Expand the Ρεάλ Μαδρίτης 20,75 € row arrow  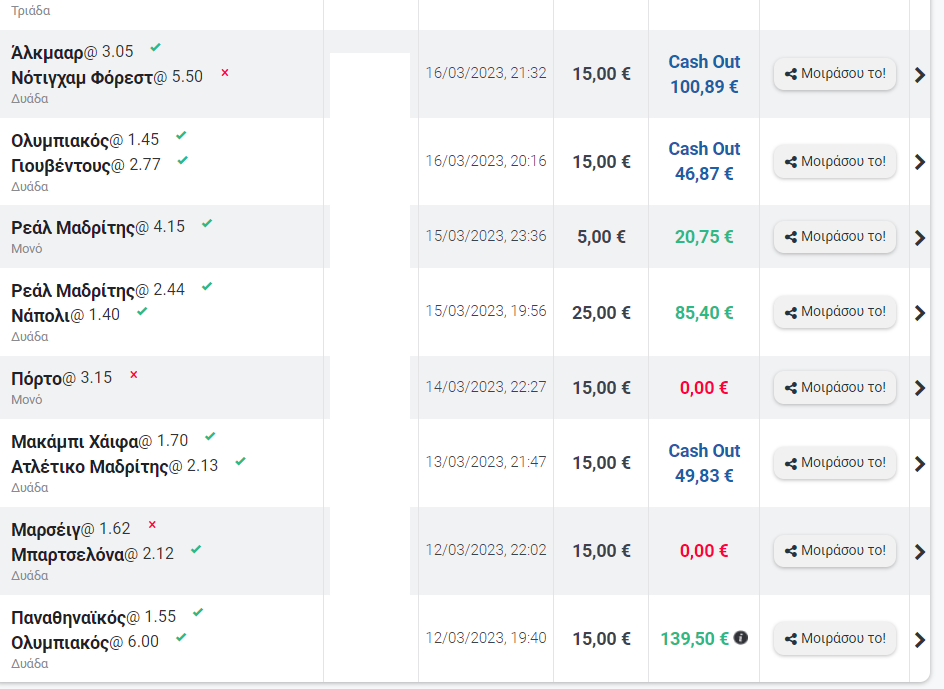coord(919,238)
